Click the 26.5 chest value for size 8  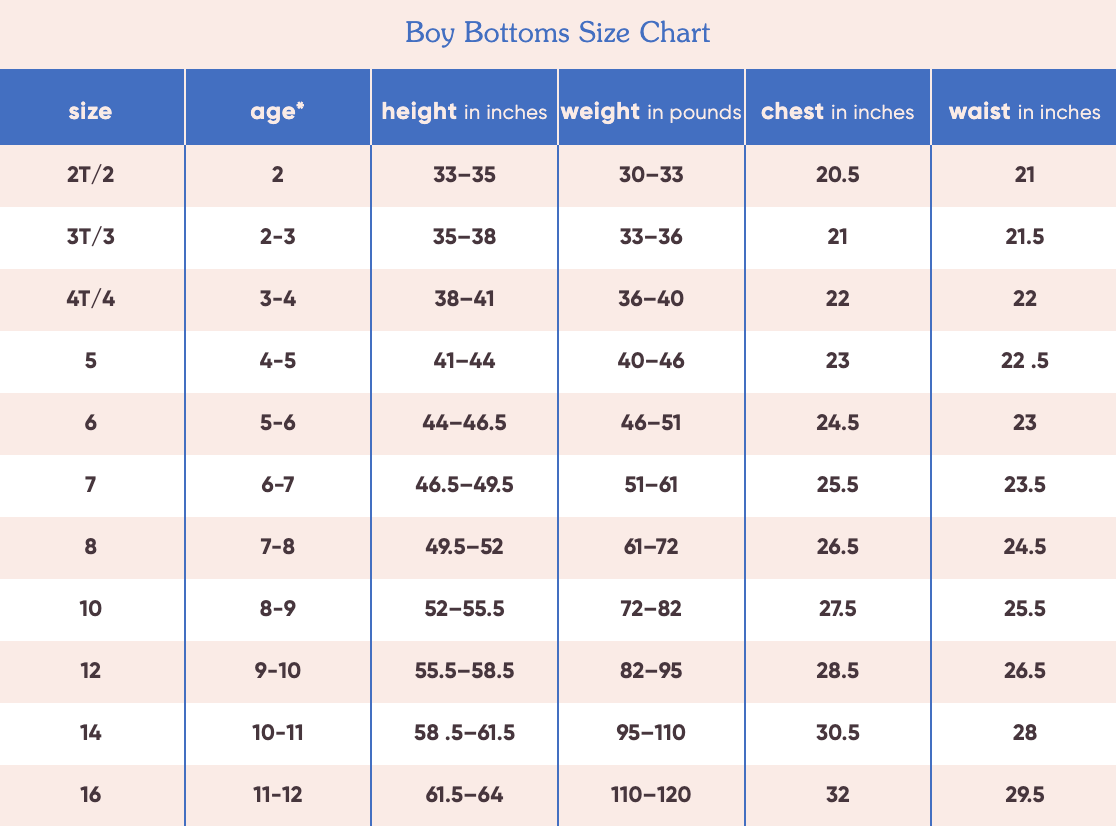(x=838, y=546)
